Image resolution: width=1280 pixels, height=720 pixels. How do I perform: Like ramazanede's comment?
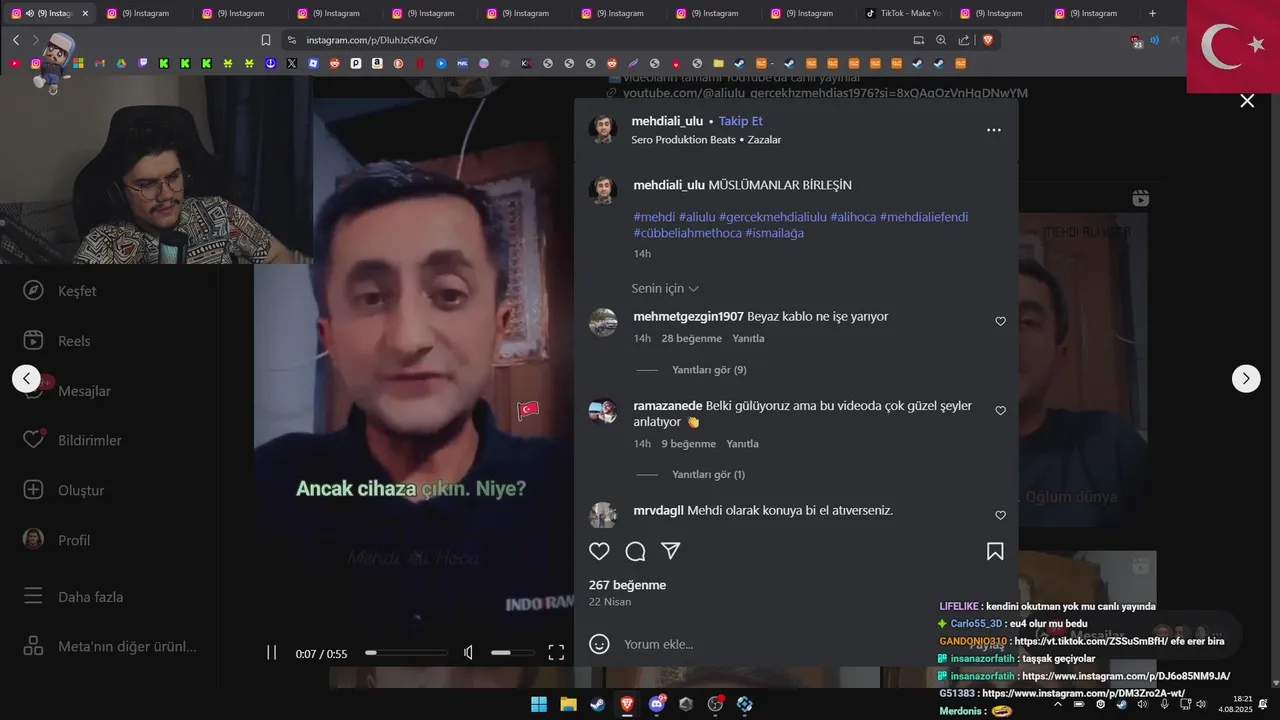[1000, 411]
